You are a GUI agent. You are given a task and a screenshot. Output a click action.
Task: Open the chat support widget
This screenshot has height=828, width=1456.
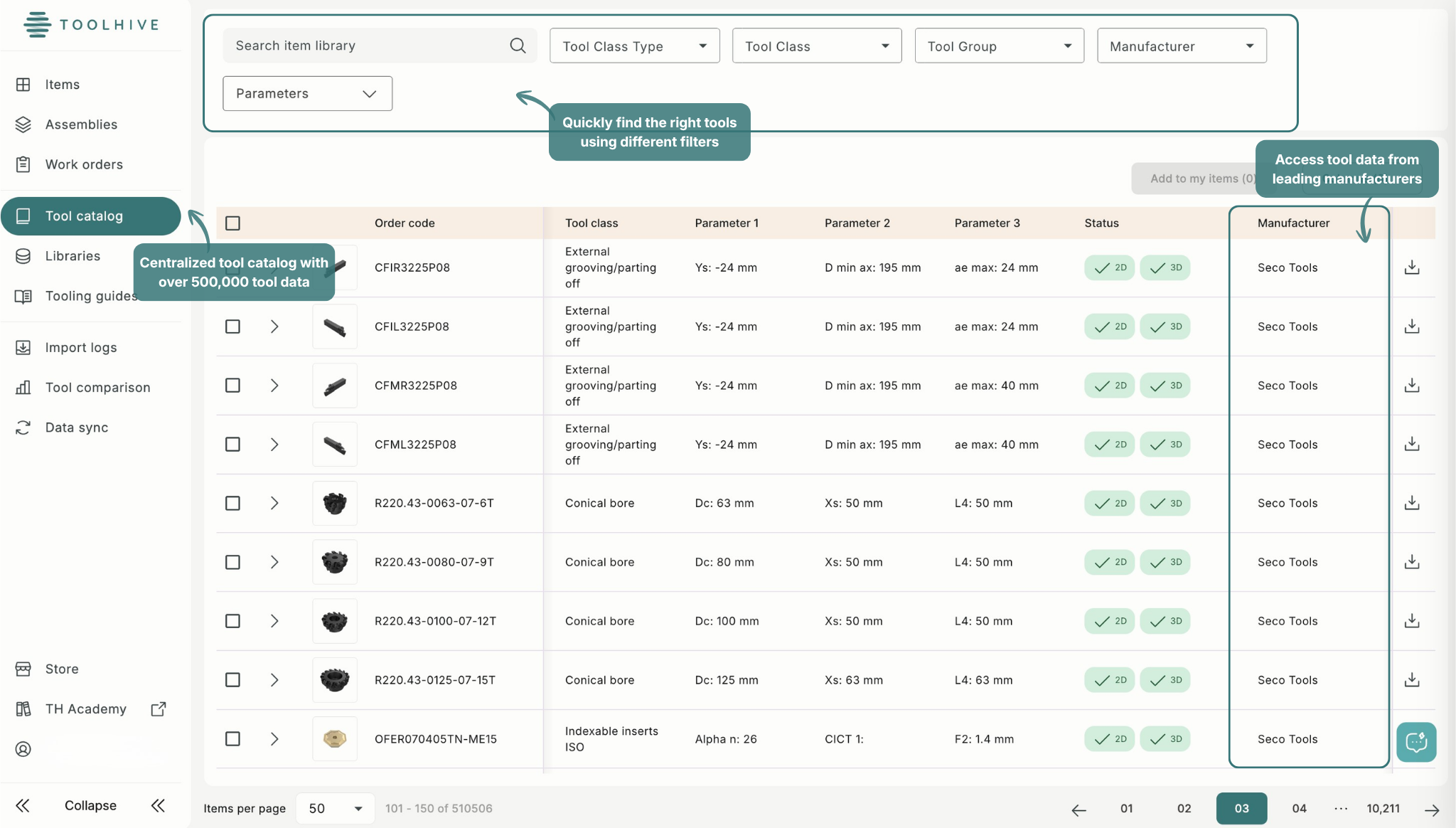[1416, 742]
